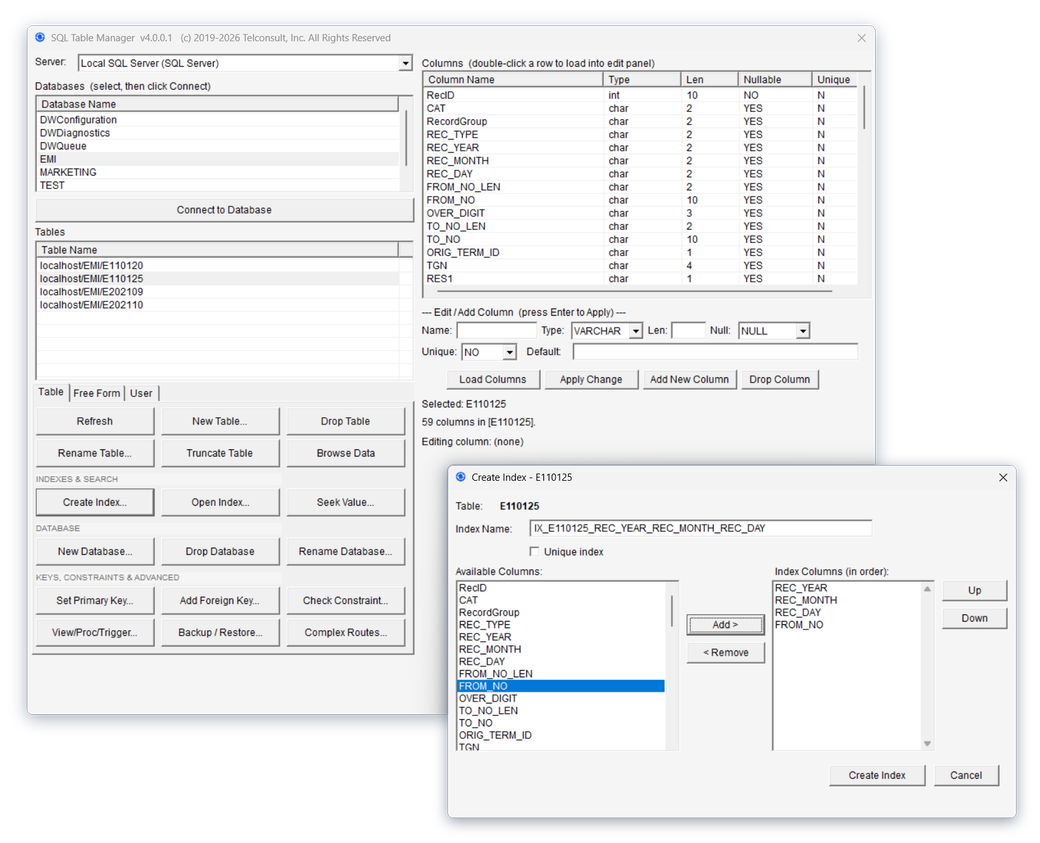Screen dimensions: 1040x843
Task: Select RecordGroup in Available Columns list
Action: click(x=561, y=612)
